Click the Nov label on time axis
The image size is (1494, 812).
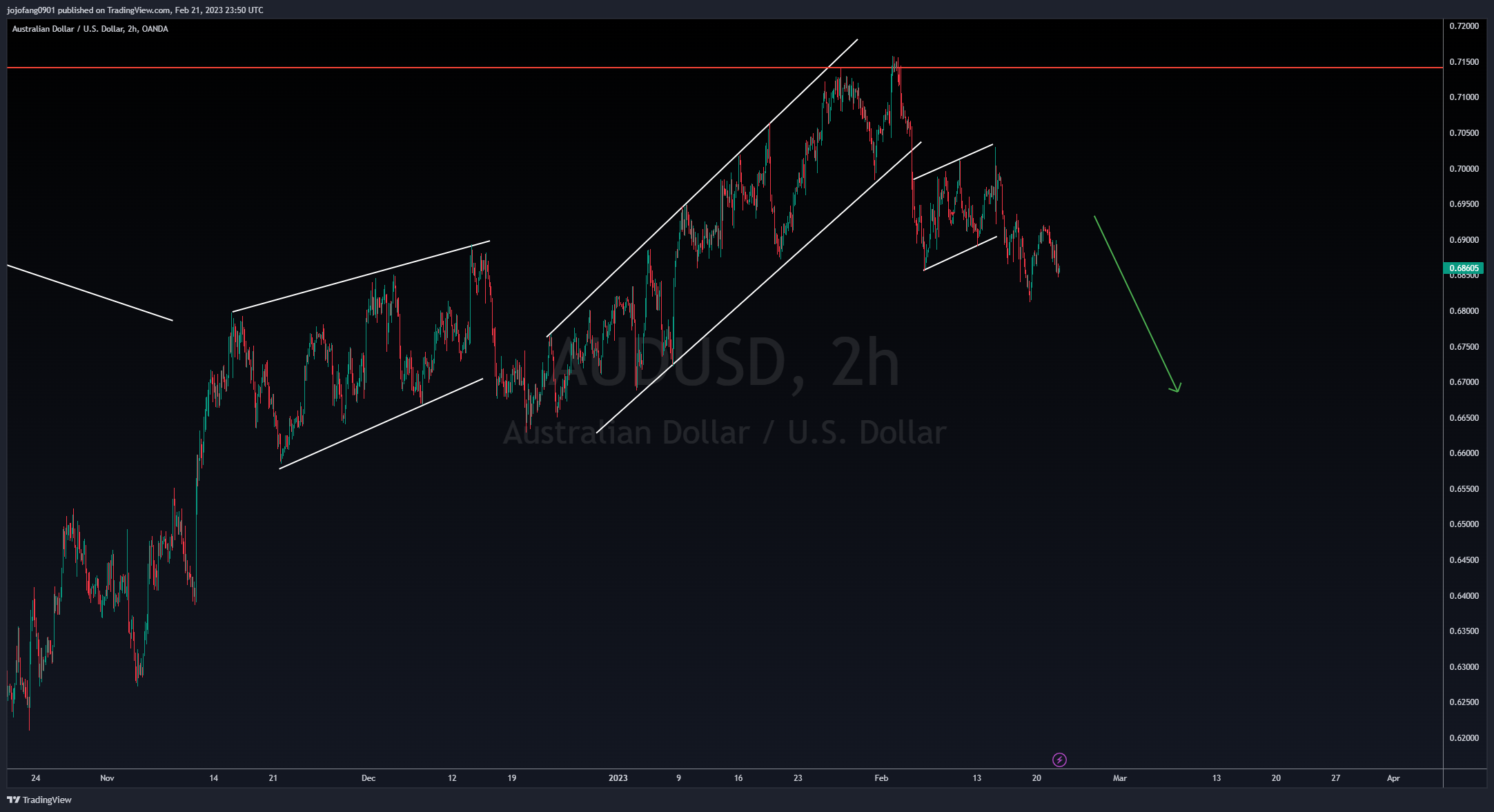(x=107, y=778)
